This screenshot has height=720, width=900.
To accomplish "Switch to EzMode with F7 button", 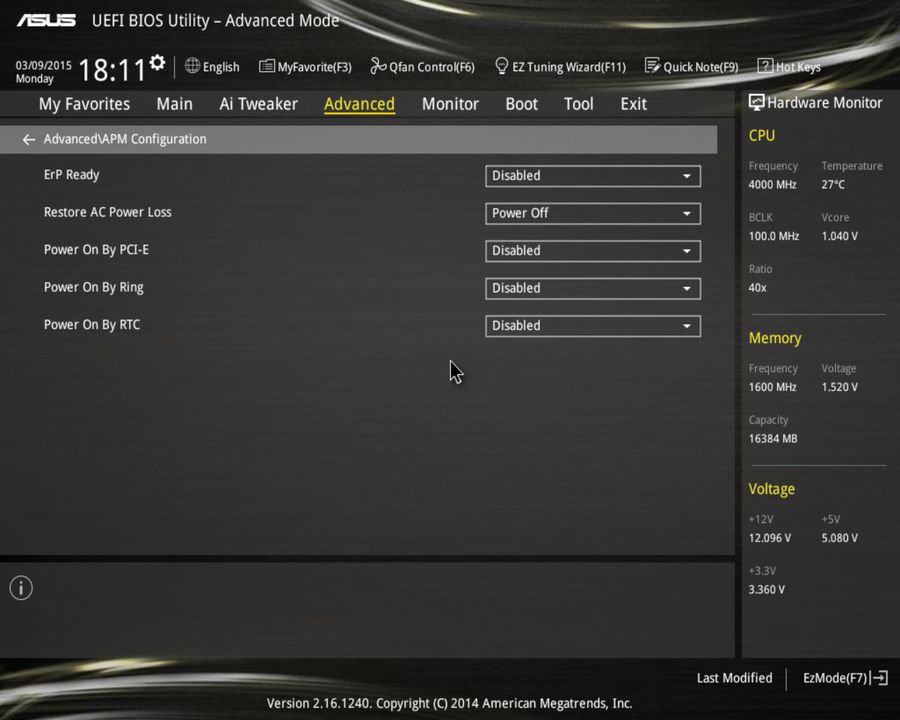I will (x=843, y=678).
